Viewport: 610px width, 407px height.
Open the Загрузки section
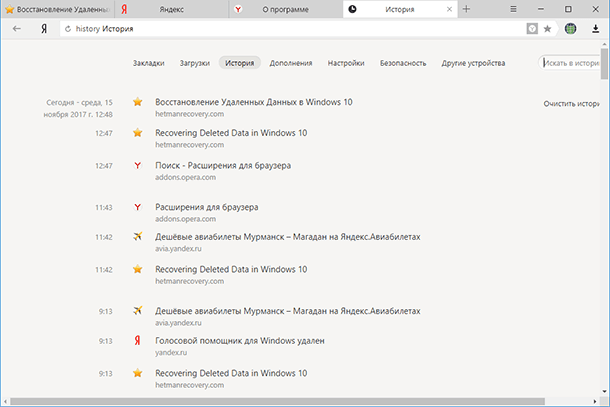coord(195,63)
